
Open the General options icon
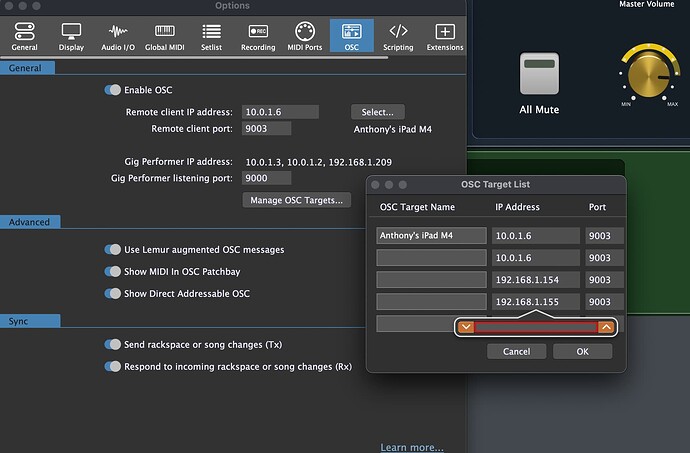pos(24,32)
